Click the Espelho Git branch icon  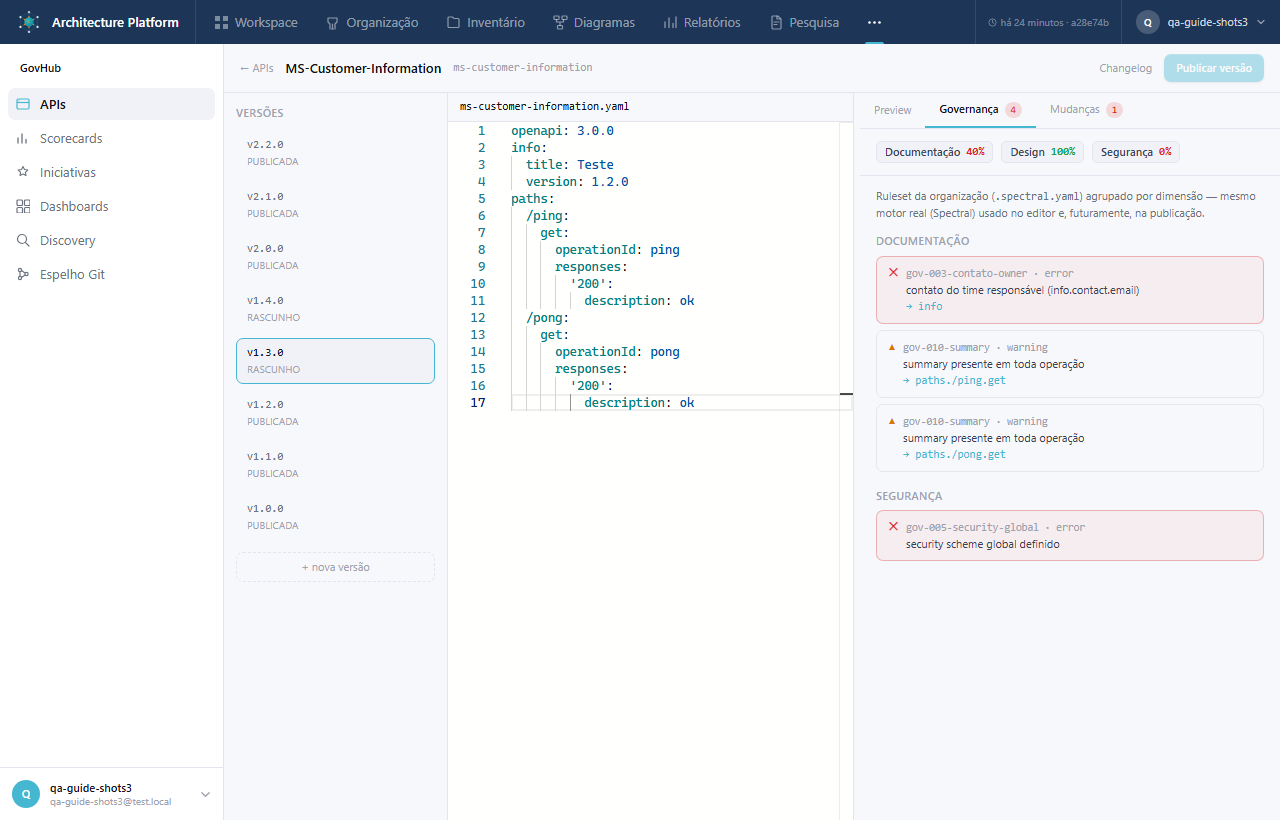coord(23,274)
